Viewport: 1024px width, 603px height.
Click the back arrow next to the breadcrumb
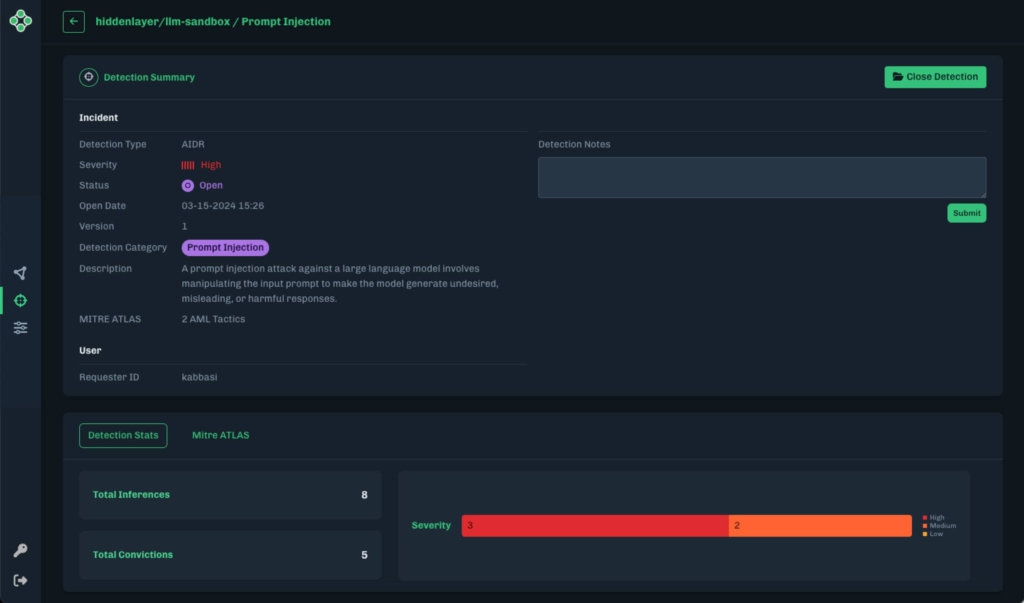point(73,21)
